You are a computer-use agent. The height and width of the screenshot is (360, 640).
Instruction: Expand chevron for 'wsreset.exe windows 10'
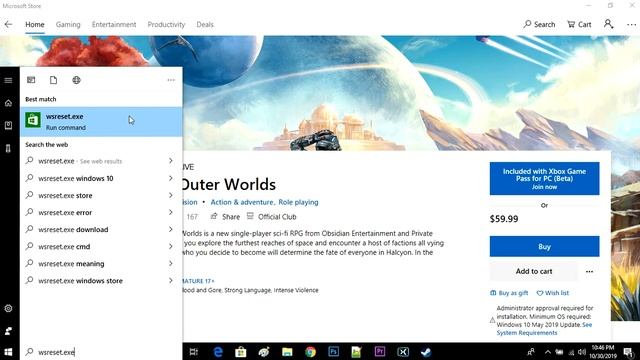pos(171,178)
